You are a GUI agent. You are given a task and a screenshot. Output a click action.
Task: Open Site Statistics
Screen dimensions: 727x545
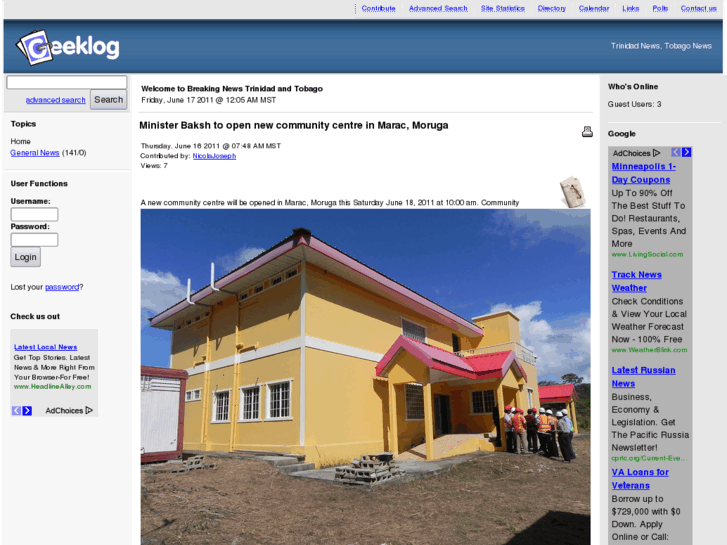point(503,8)
